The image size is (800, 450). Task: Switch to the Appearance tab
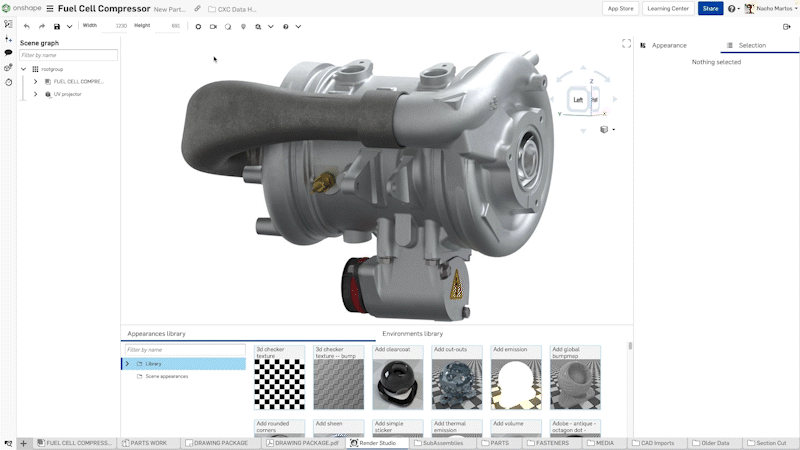pos(669,45)
